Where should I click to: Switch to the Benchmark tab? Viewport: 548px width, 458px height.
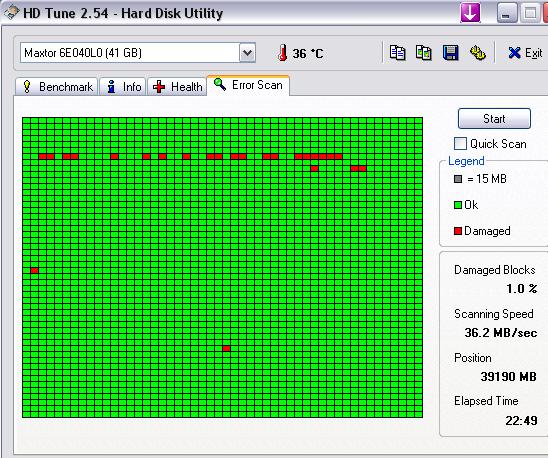57,86
